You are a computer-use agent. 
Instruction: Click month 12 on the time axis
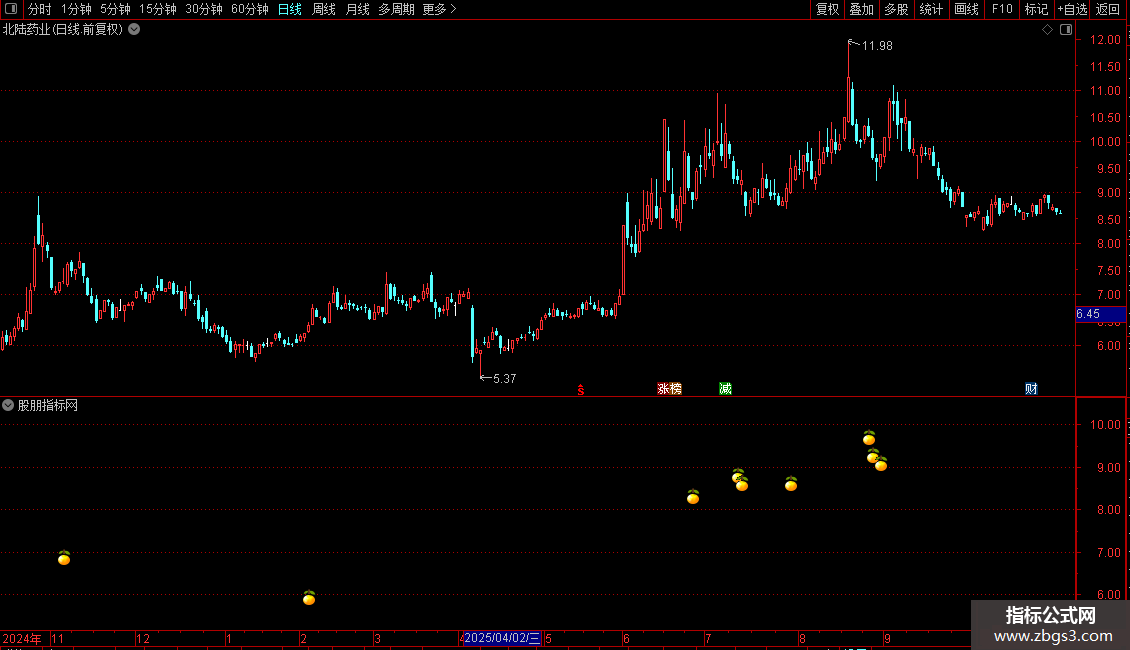pyautogui.click(x=143, y=638)
